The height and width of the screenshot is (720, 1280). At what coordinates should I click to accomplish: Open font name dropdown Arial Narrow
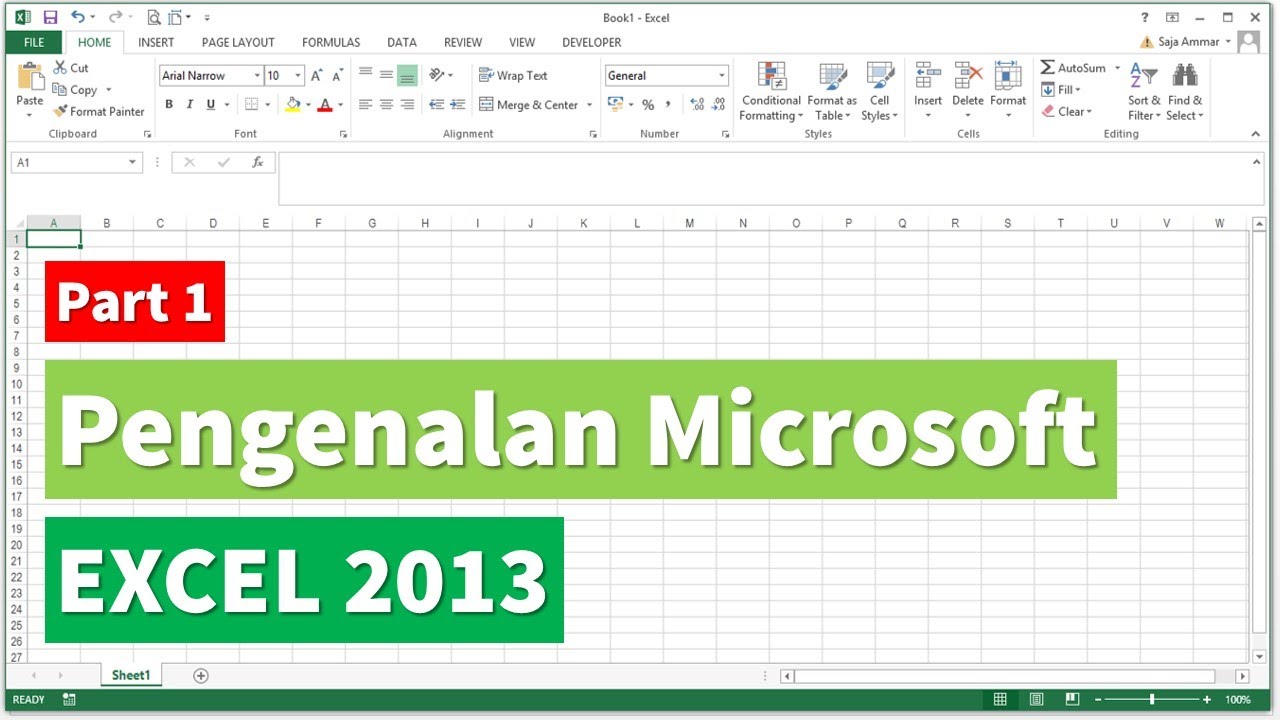click(257, 76)
